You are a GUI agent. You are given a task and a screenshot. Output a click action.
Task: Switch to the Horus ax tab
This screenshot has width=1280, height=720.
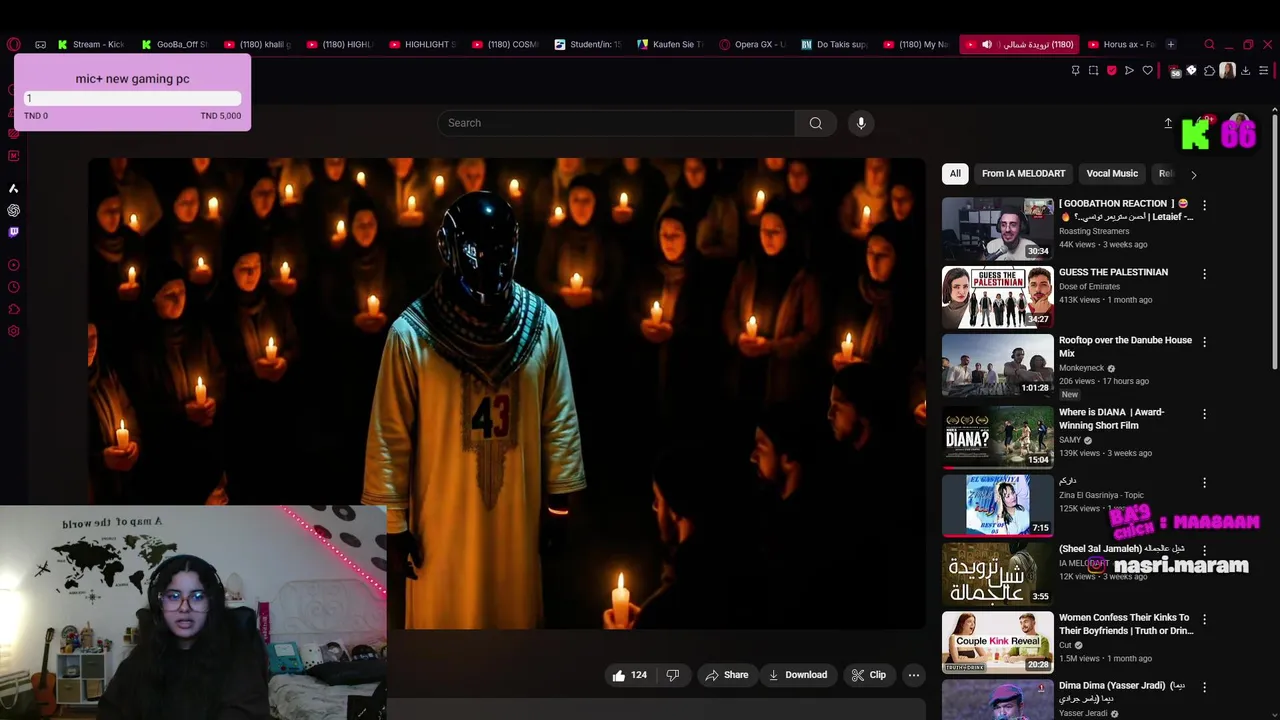point(1122,44)
